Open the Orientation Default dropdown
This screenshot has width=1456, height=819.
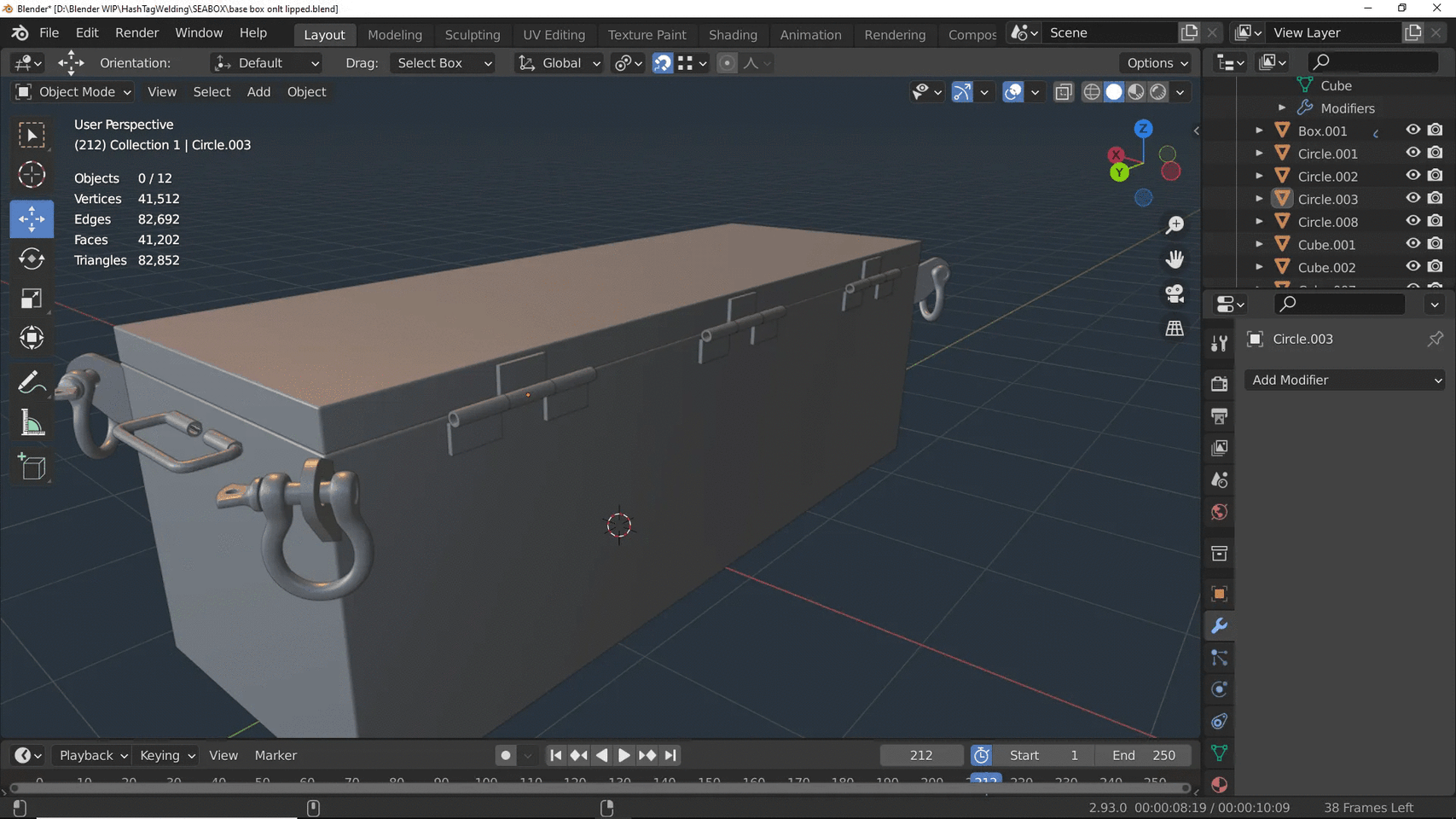(x=267, y=63)
